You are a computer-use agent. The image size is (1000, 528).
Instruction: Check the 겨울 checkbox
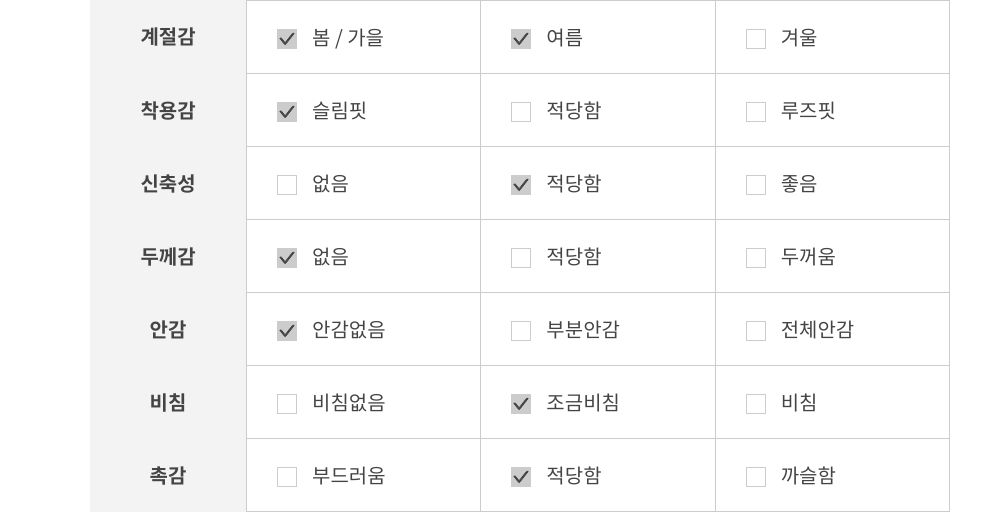pyautogui.click(x=756, y=39)
